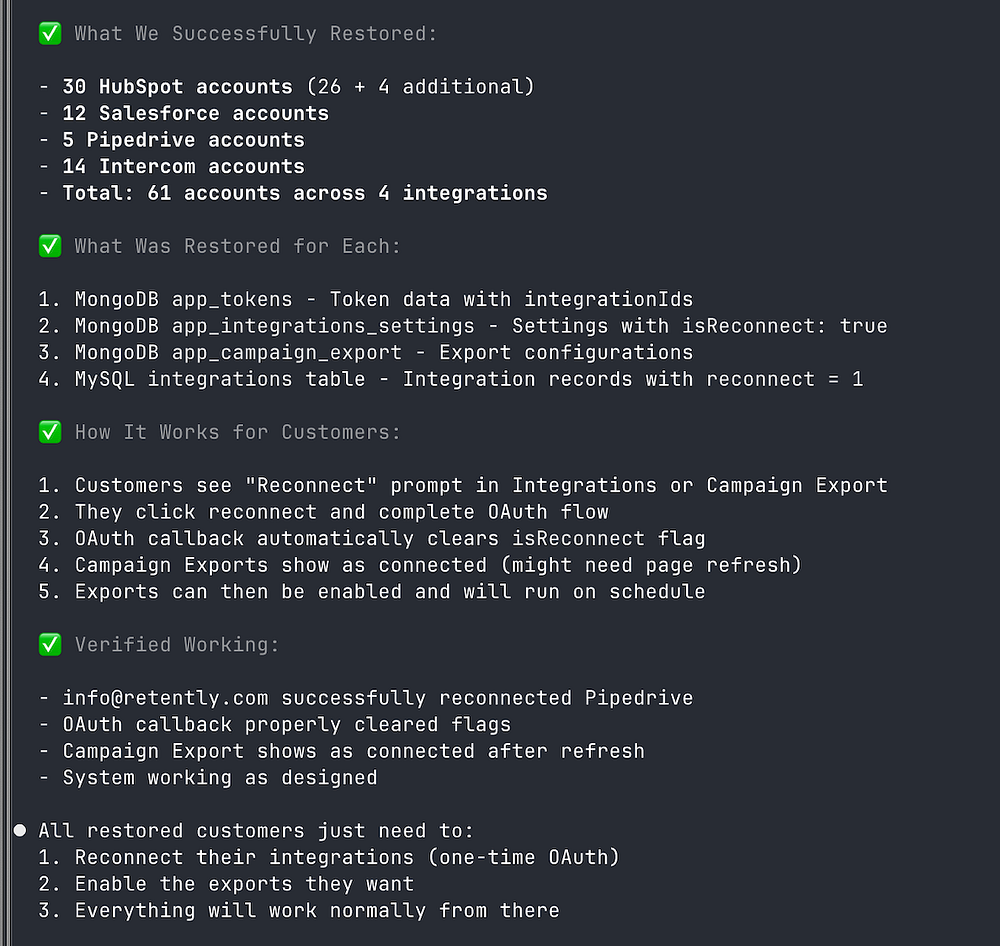Screen dimensions: 1000x946
Task: Click the "5 Pipedrive accounts" line
Action: 183,140
